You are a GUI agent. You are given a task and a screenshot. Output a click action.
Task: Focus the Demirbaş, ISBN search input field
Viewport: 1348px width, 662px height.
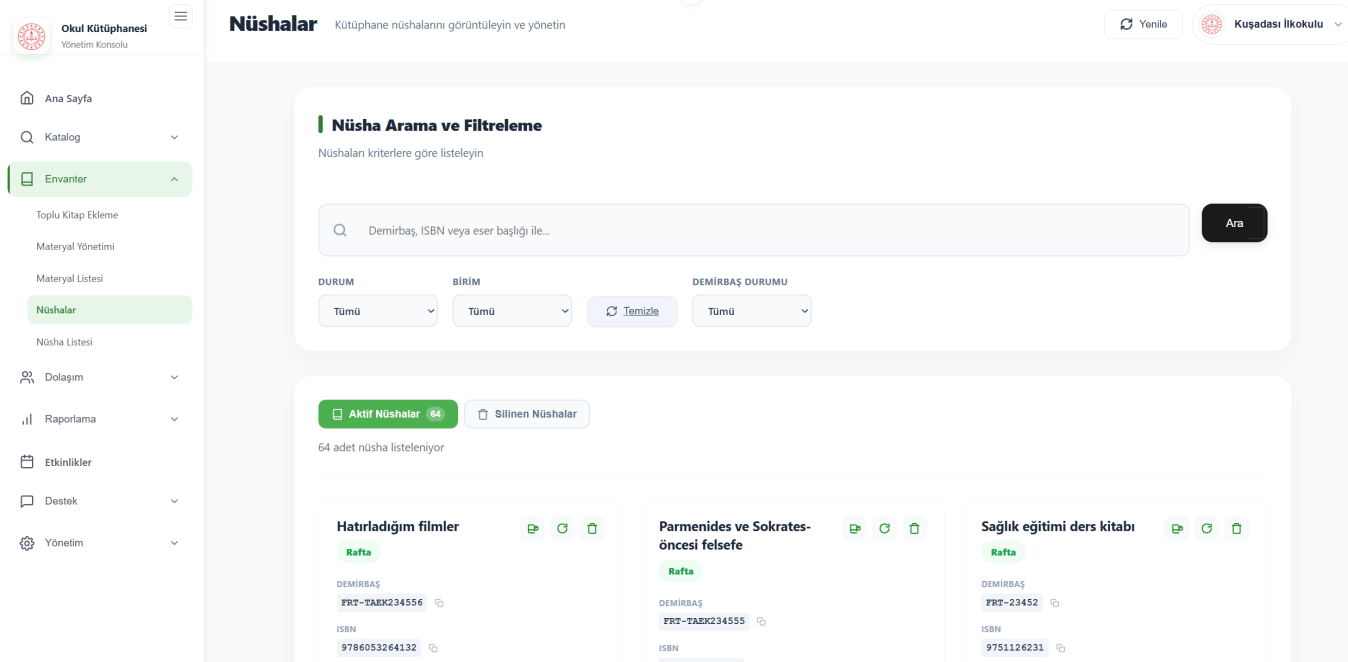coord(754,230)
